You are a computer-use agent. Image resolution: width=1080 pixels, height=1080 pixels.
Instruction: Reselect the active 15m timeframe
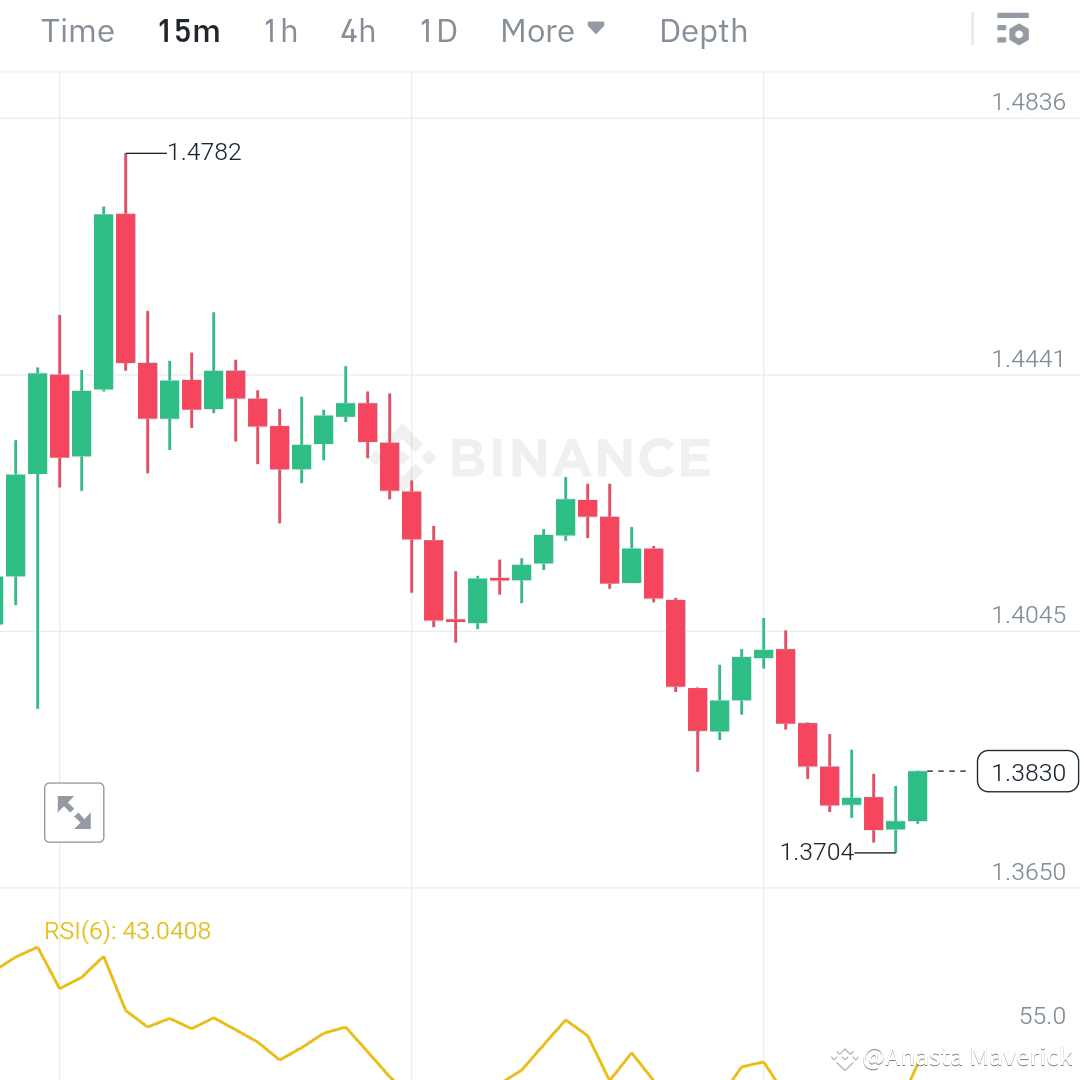189,31
